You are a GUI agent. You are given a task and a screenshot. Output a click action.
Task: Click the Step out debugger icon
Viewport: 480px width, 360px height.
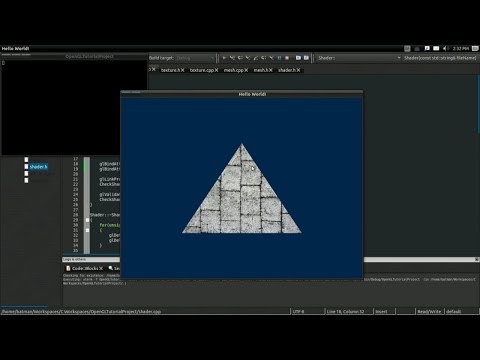tap(256, 58)
